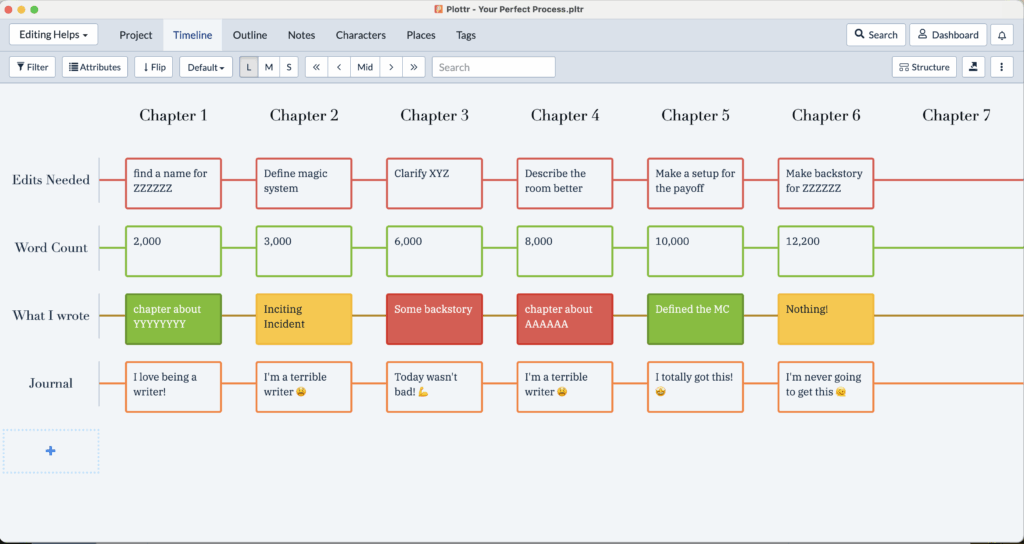
Task: Open the Notes tab
Action: pyautogui.click(x=301, y=35)
